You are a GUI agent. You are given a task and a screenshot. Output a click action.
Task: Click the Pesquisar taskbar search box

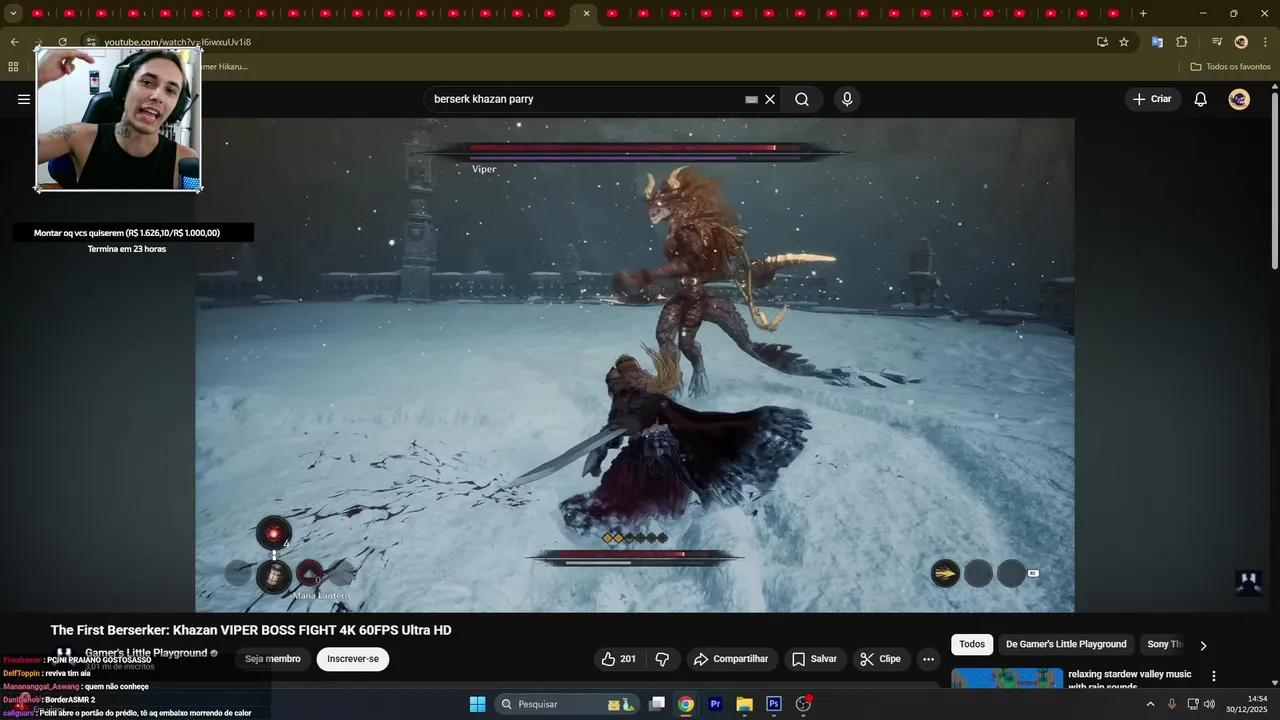click(567, 704)
